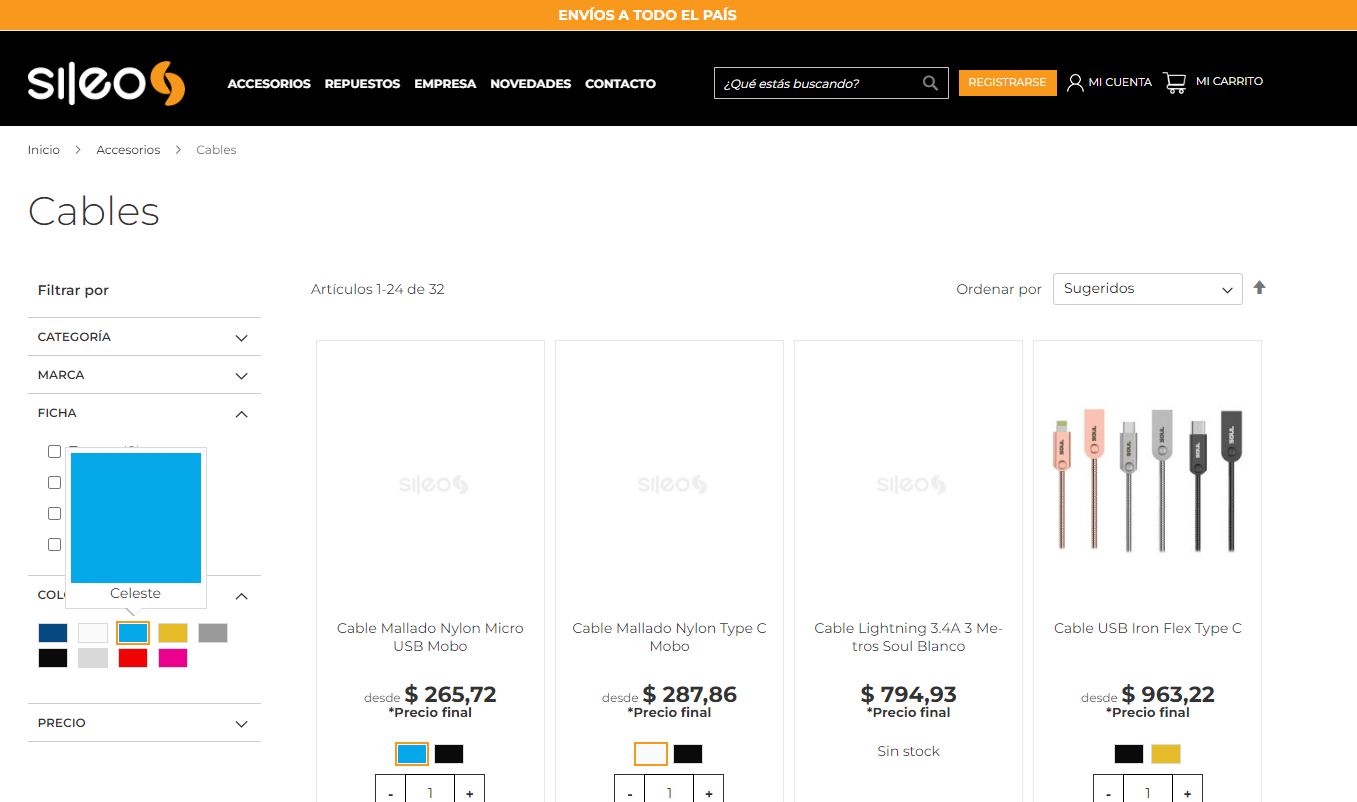This screenshot has width=1357, height=802.
Task: Tick the last FICHA filter checkbox
Action: pos(54,544)
